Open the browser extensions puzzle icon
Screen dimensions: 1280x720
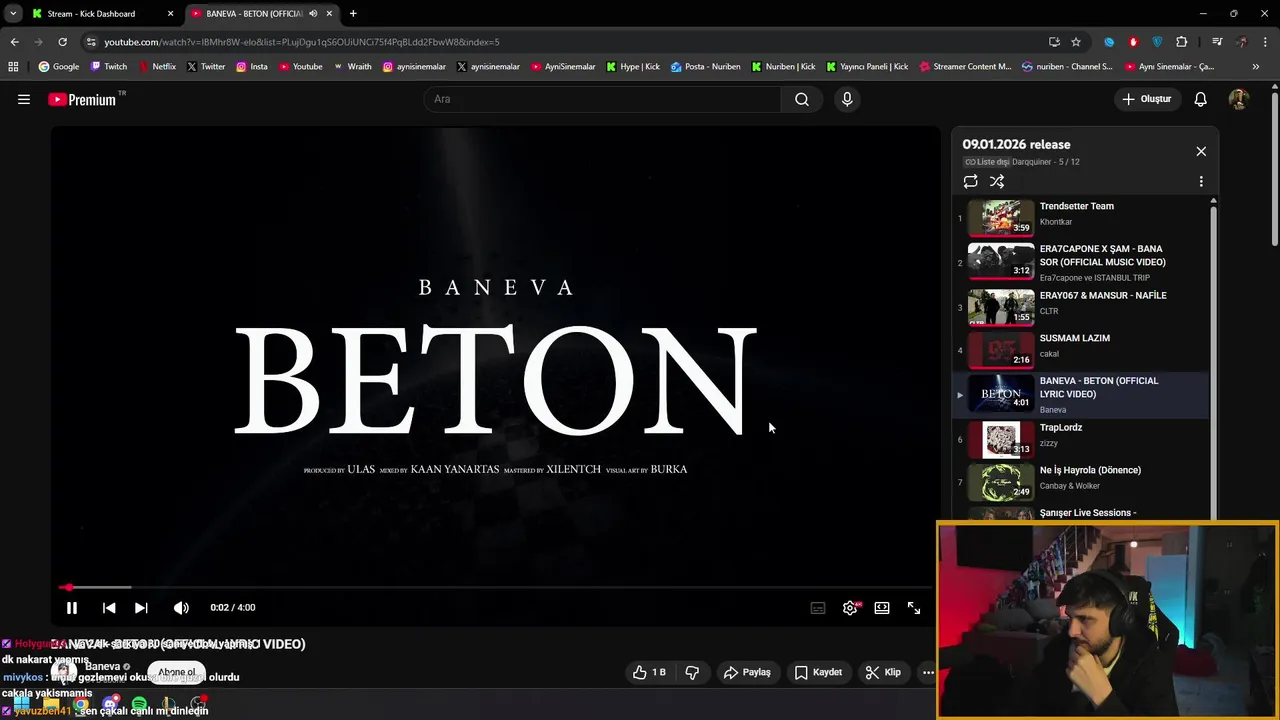click(x=1182, y=42)
